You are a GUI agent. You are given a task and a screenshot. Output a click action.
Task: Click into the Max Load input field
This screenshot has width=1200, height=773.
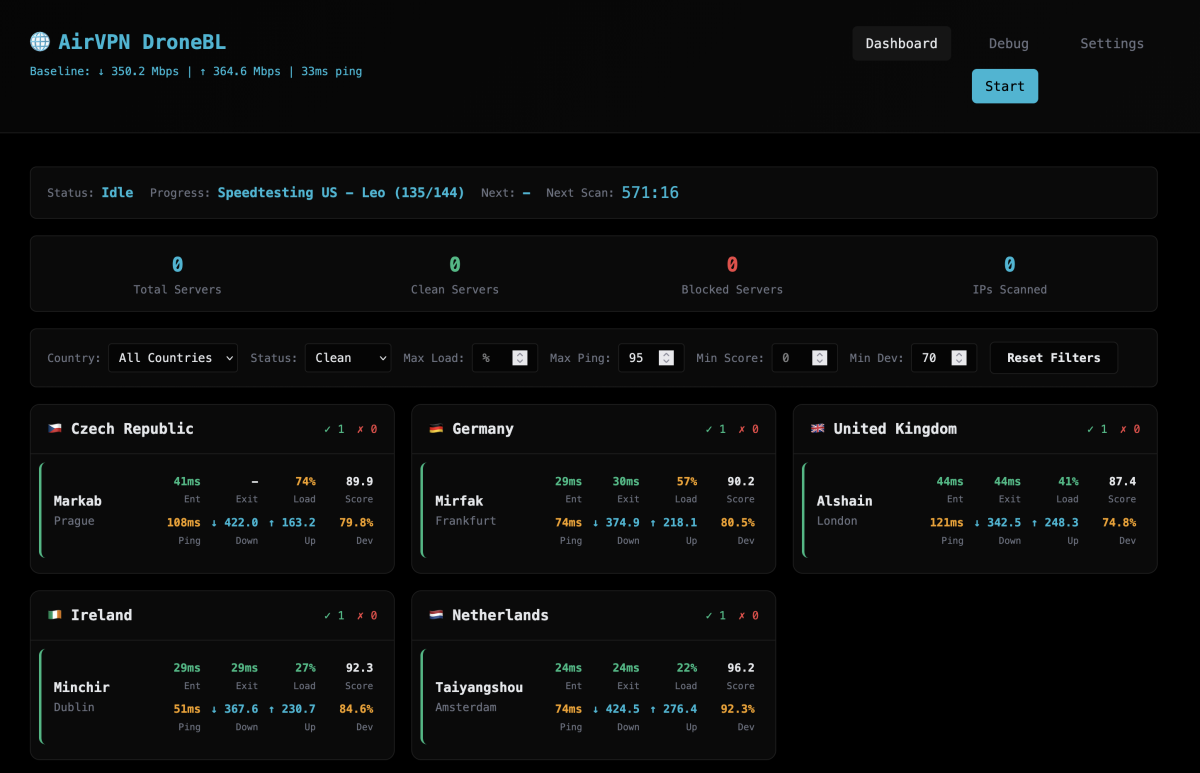[494, 358]
